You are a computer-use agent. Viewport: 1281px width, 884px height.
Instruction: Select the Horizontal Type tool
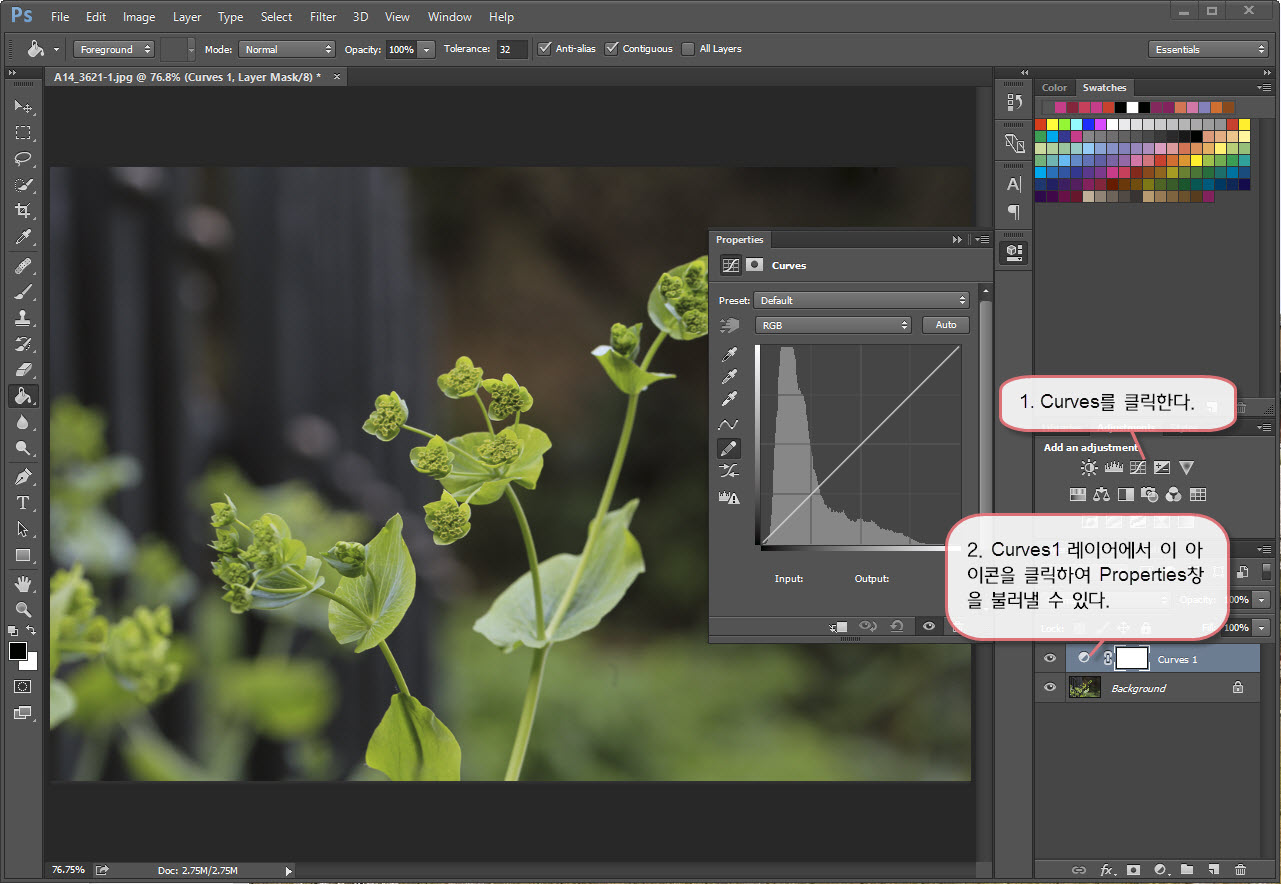23,503
